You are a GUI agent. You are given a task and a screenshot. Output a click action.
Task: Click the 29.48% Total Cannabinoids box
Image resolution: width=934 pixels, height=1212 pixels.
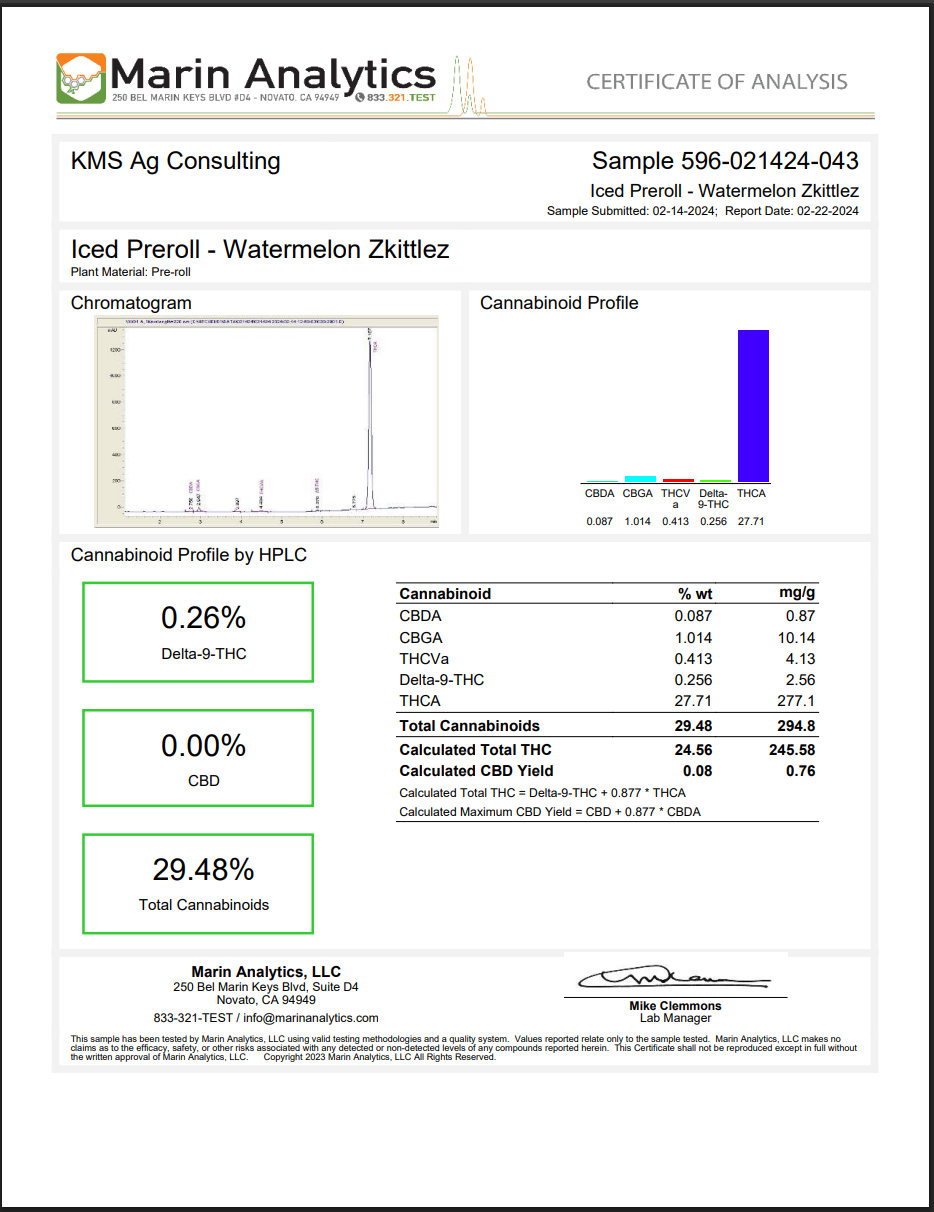(198, 884)
